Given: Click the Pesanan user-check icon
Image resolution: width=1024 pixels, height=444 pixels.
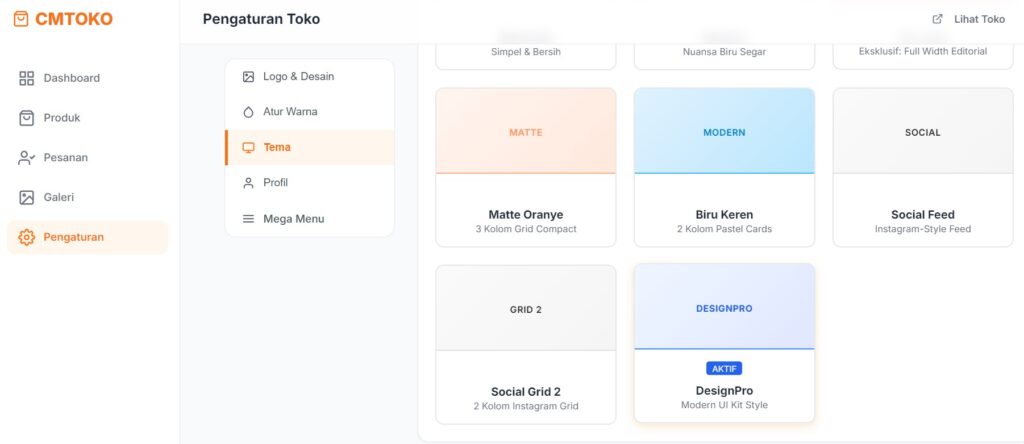Looking at the screenshot, I should [27, 158].
